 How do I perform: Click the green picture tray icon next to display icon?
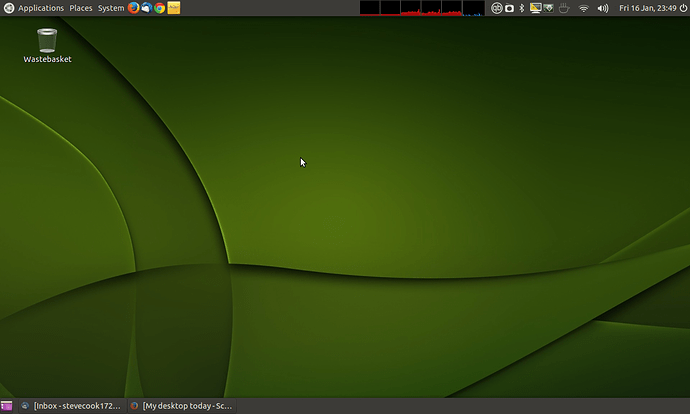click(x=548, y=8)
